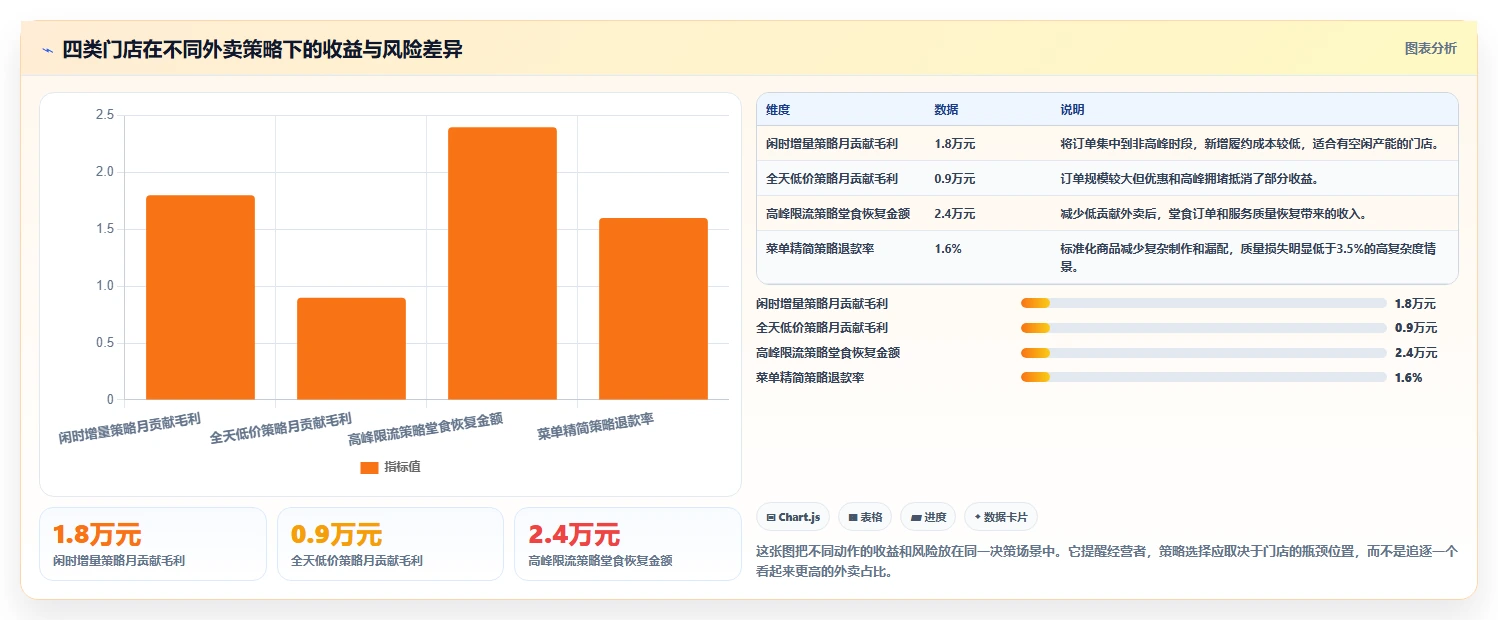The height and width of the screenshot is (620, 1498).
Task: Click the description starting 标准化商品减少复杂制作
Action: pyautogui.click(x=1248, y=258)
